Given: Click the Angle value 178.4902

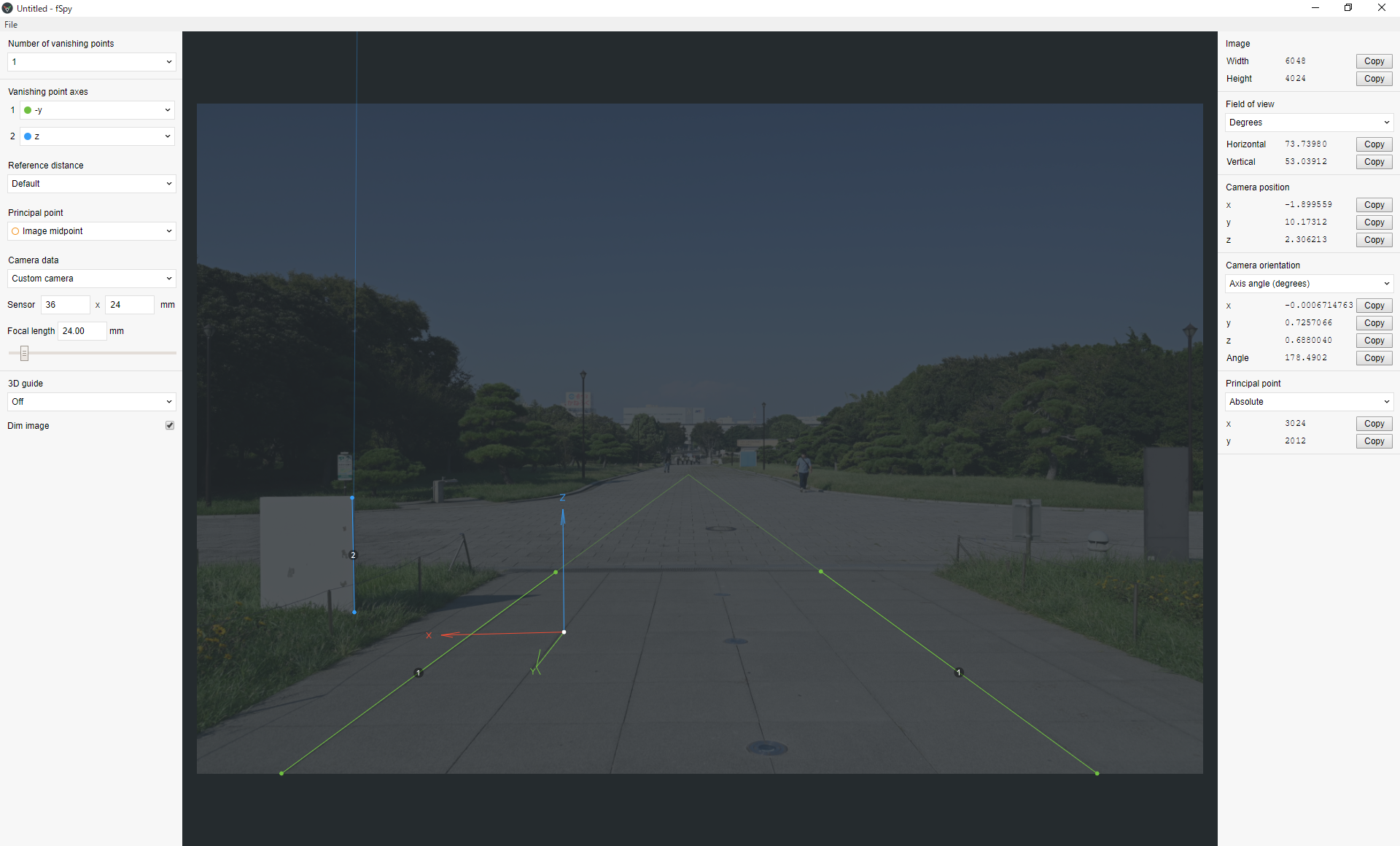Looking at the screenshot, I should pyautogui.click(x=1306, y=358).
